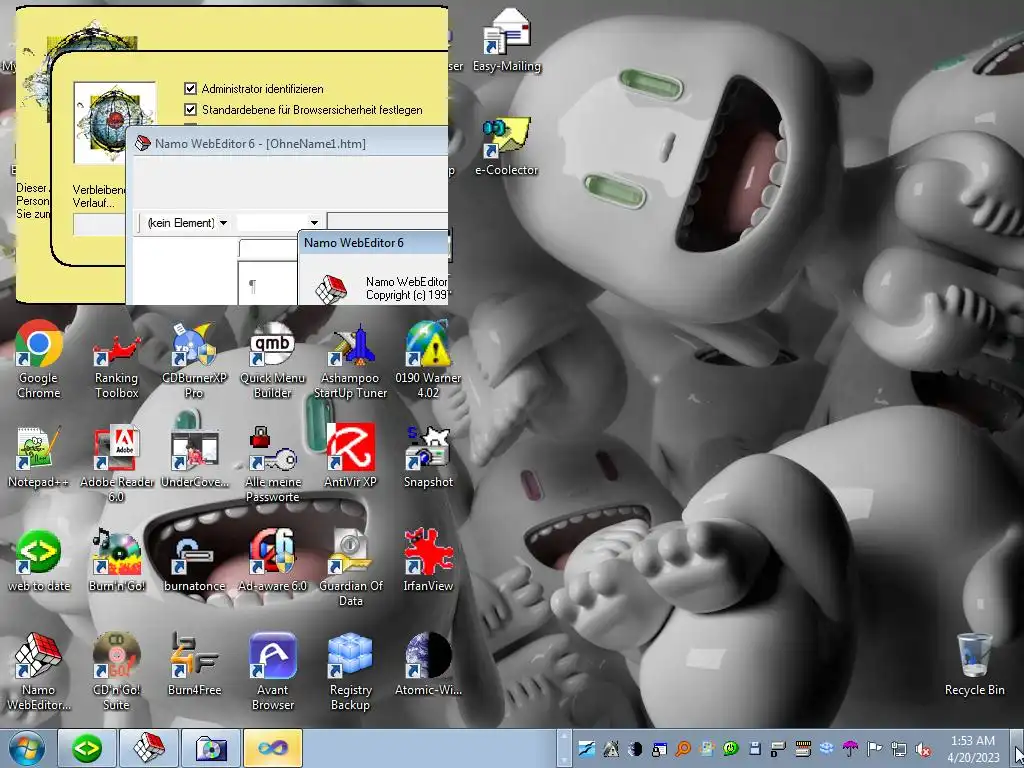Uncheck Administrator identifizieren checkbox
Screen dimensions: 1024x768
click(x=191, y=88)
